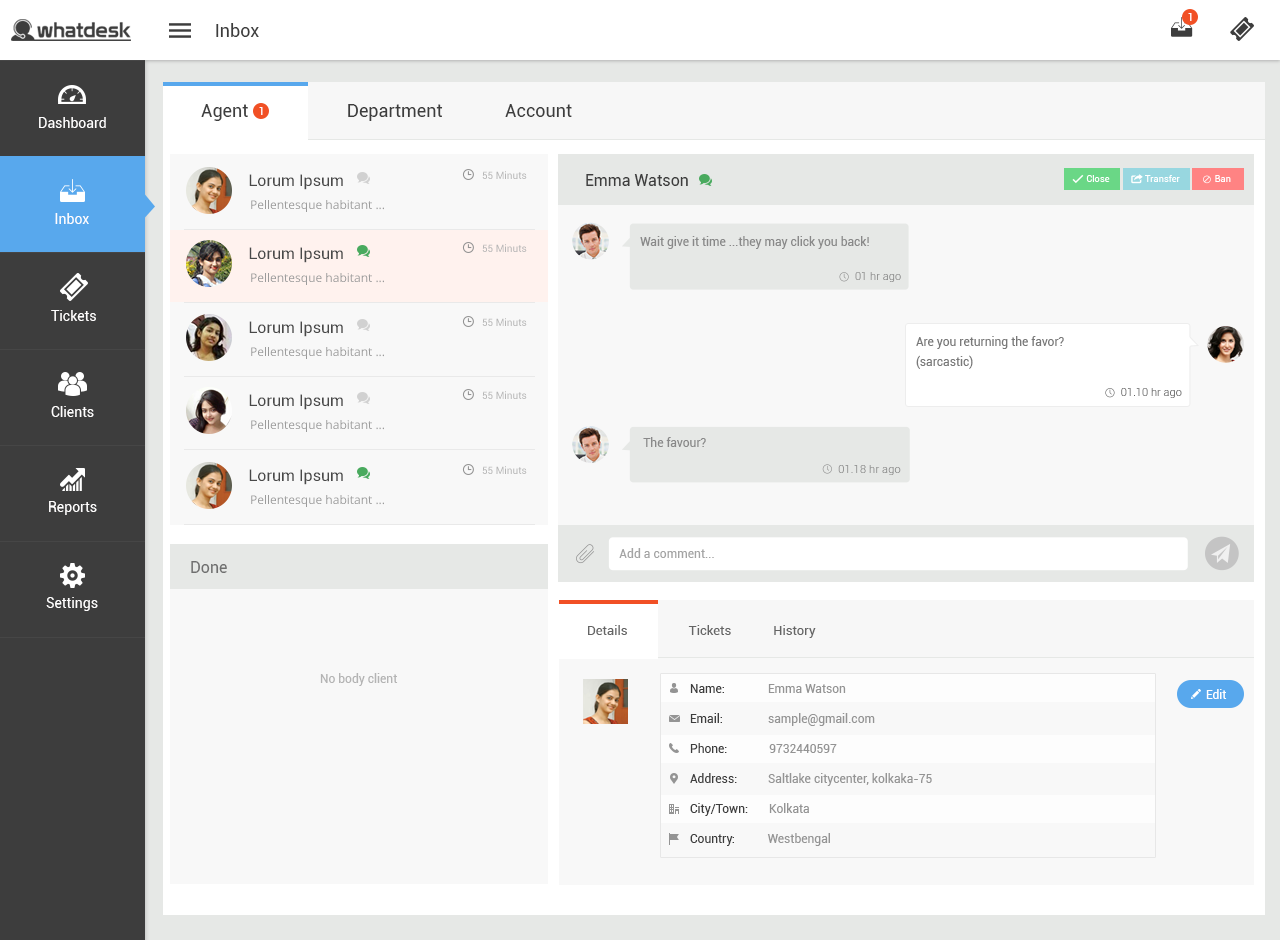
Task: Open the Clients section
Action: [x=72, y=397]
